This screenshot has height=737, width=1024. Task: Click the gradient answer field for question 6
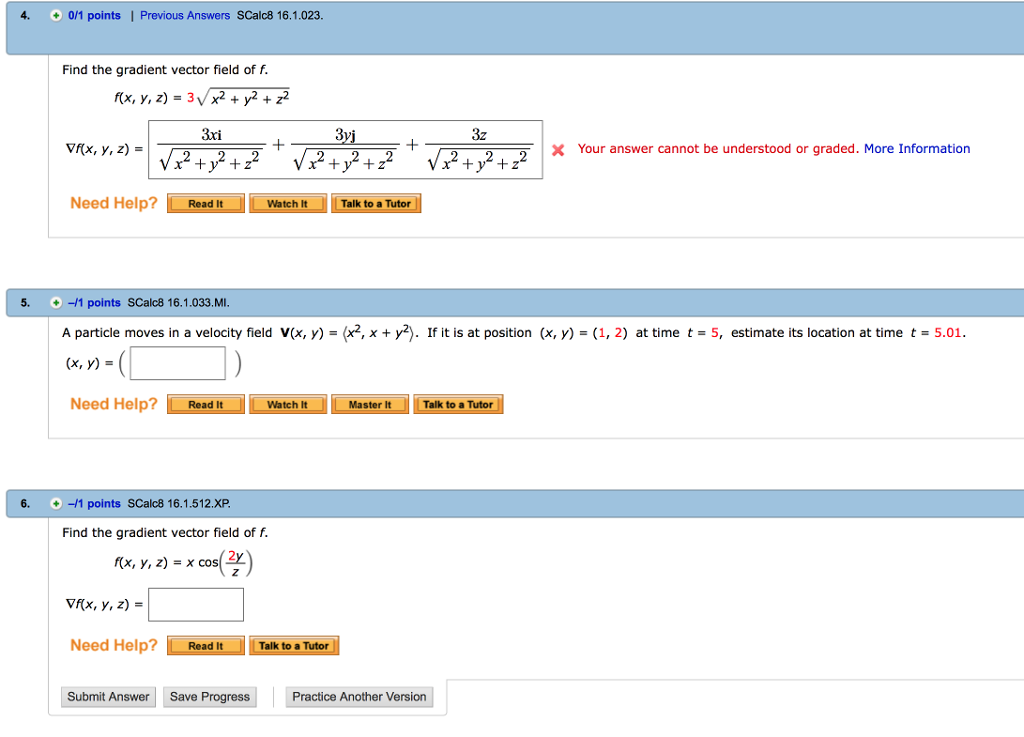click(196, 604)
